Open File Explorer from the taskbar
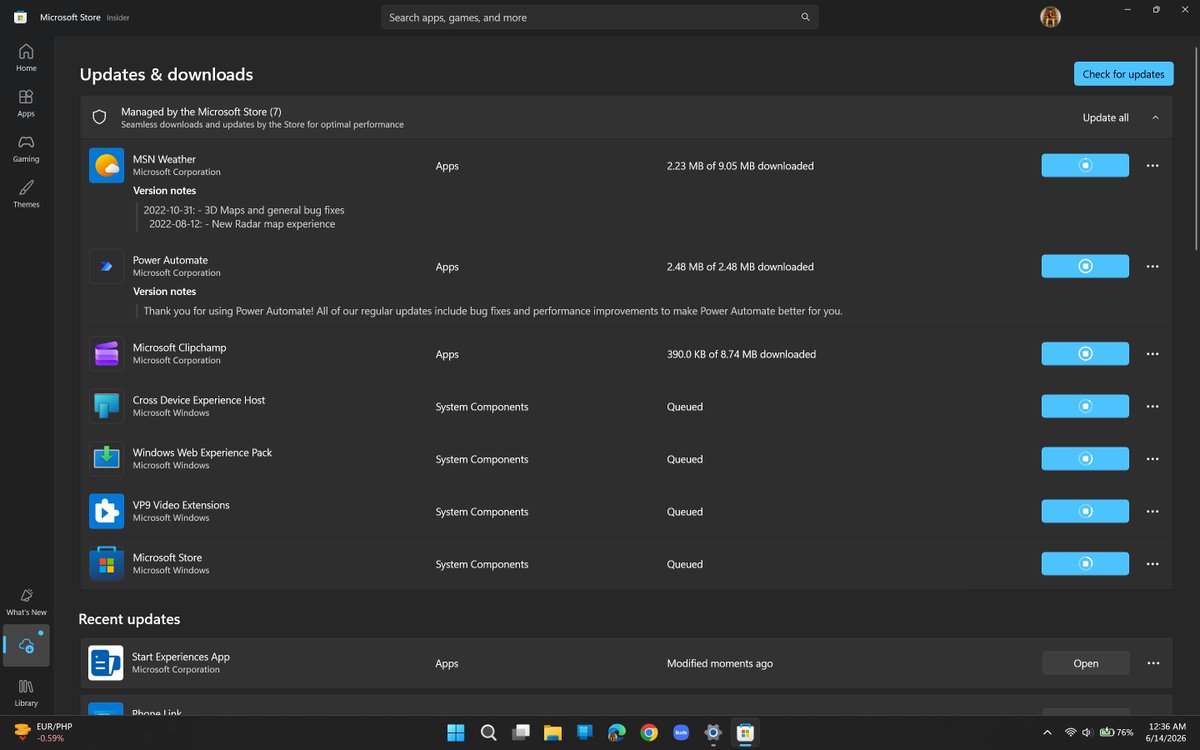Viewport: 1200px width, 750px height. coord(552,732)
